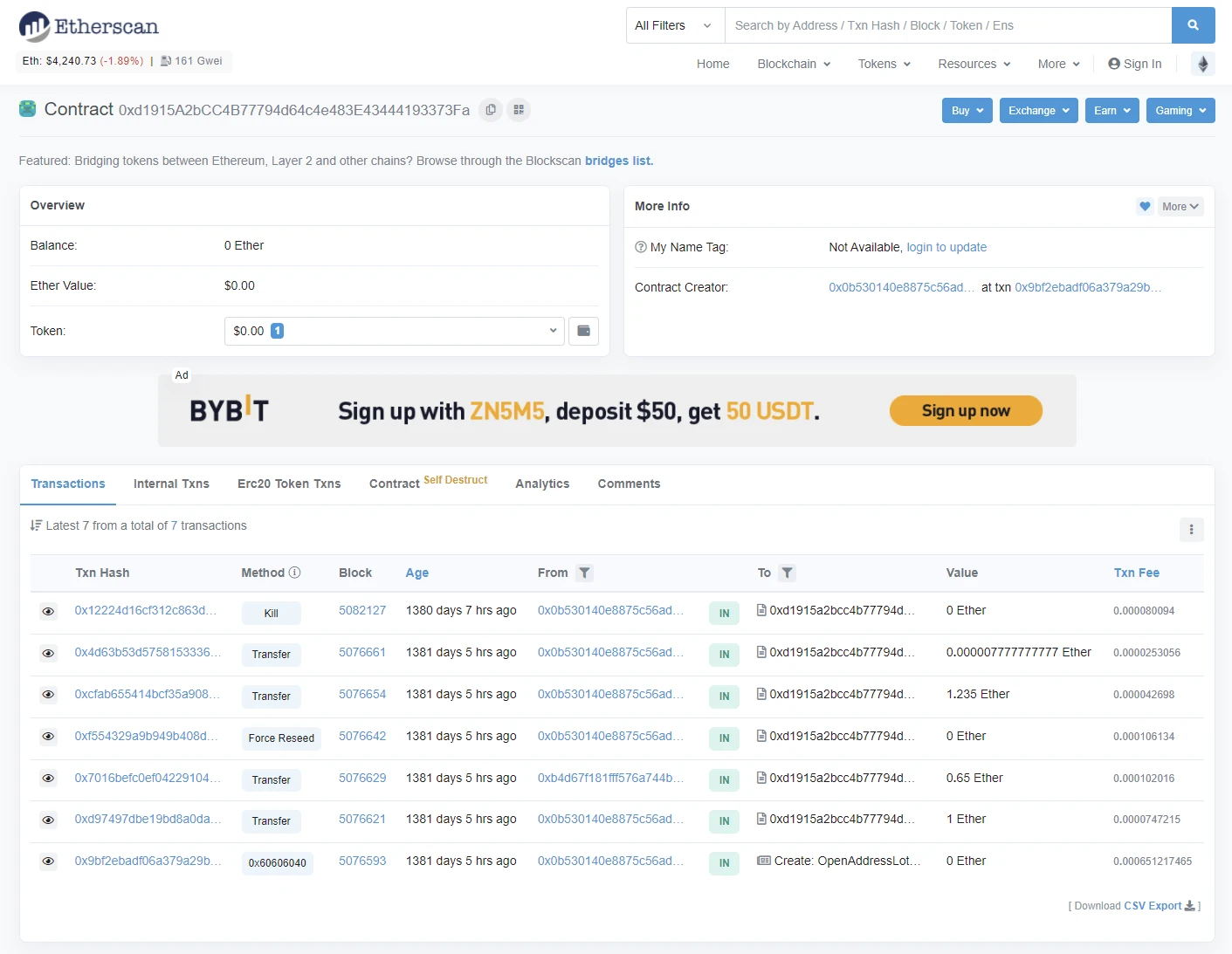Open contract creator address 0x0b530140e8875c56ad
The width and height of the screenshot is (1232, 954).
click(x=901, y=287)
